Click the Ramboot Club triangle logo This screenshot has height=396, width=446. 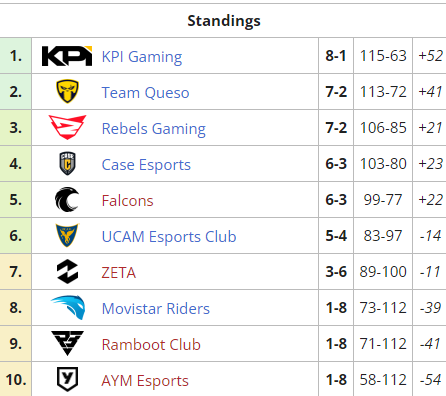coord(67,343)
